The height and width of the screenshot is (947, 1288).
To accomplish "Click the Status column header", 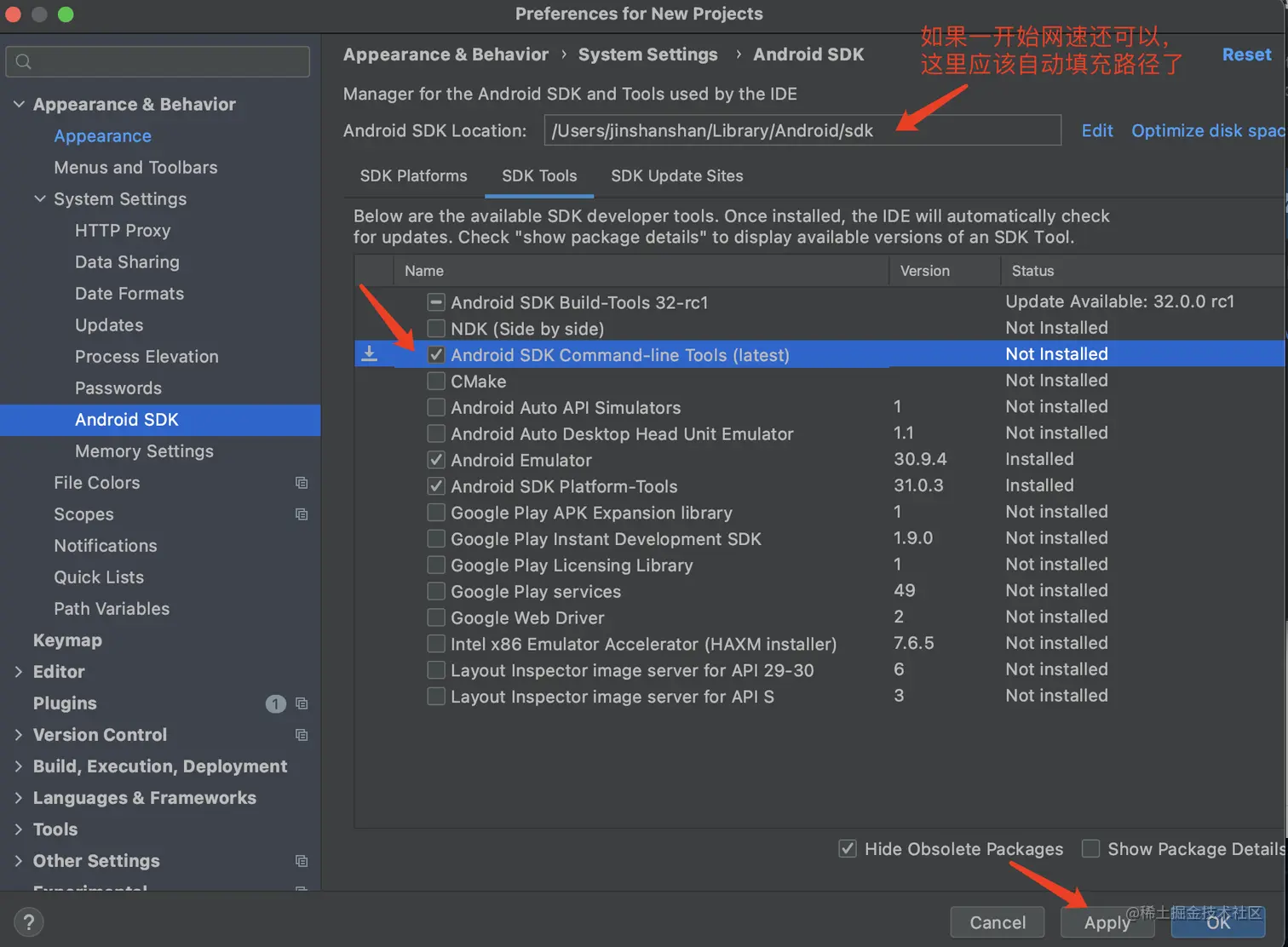I will [1142, 271].
